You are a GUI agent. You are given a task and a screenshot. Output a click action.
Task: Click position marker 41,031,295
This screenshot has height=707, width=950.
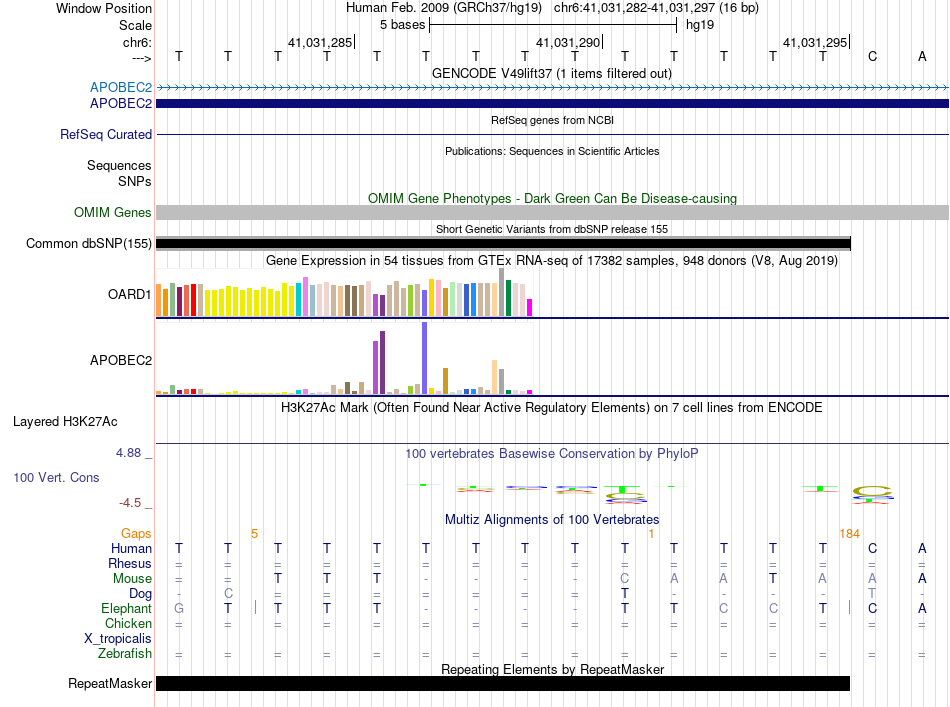tap(815, 42)
